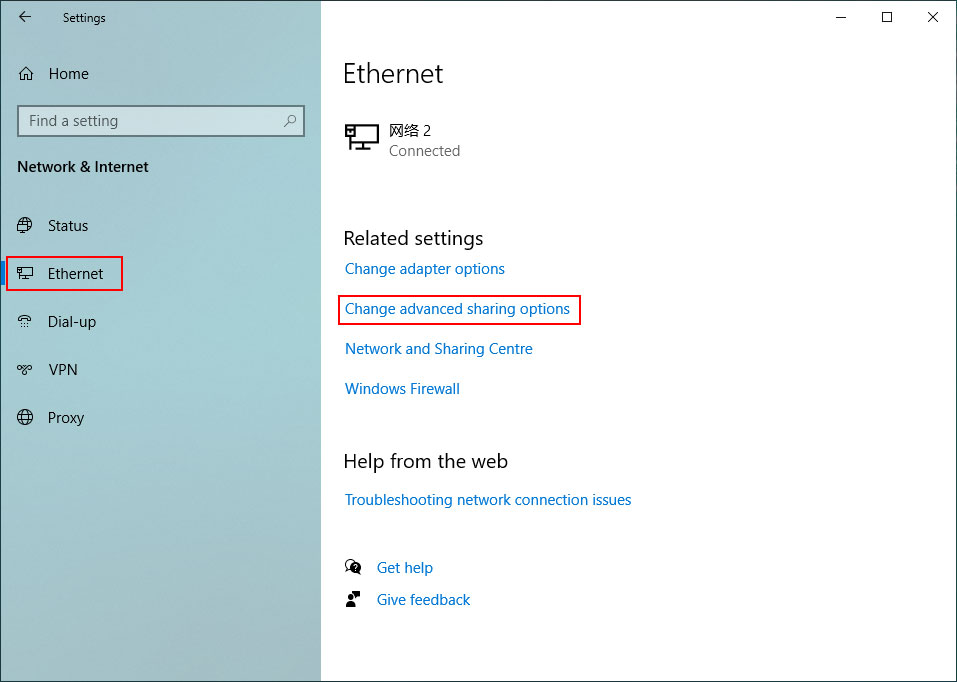The height and width of the screenshot is (682, 957).
Task: Click the Give feedback person icon
Action: tap(353, 599)
